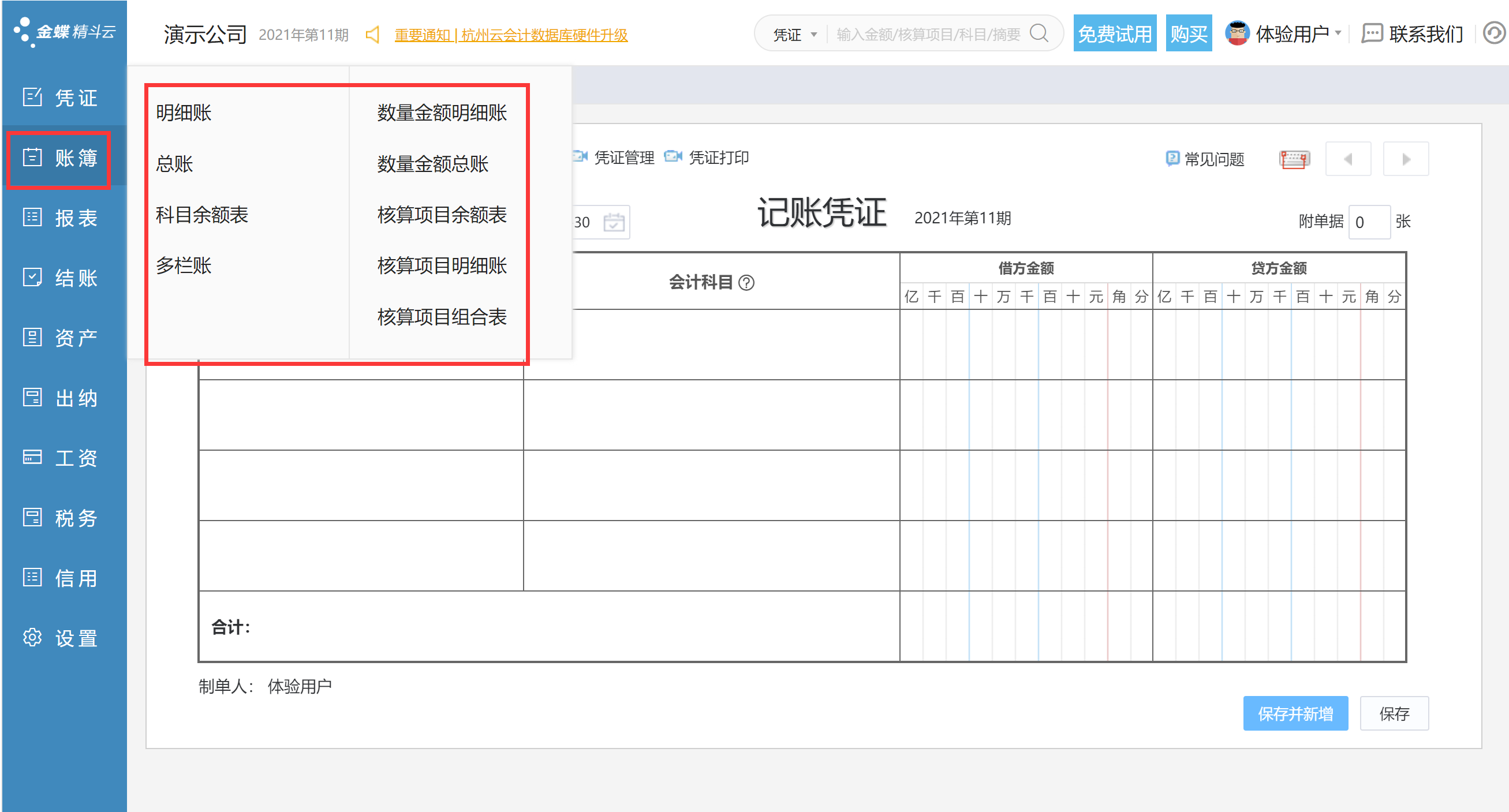Click the search magnifier icon
Image resolution: width=1509 pixels, height=812 pixels.
pyautogui.click(x=1039, y=33)
